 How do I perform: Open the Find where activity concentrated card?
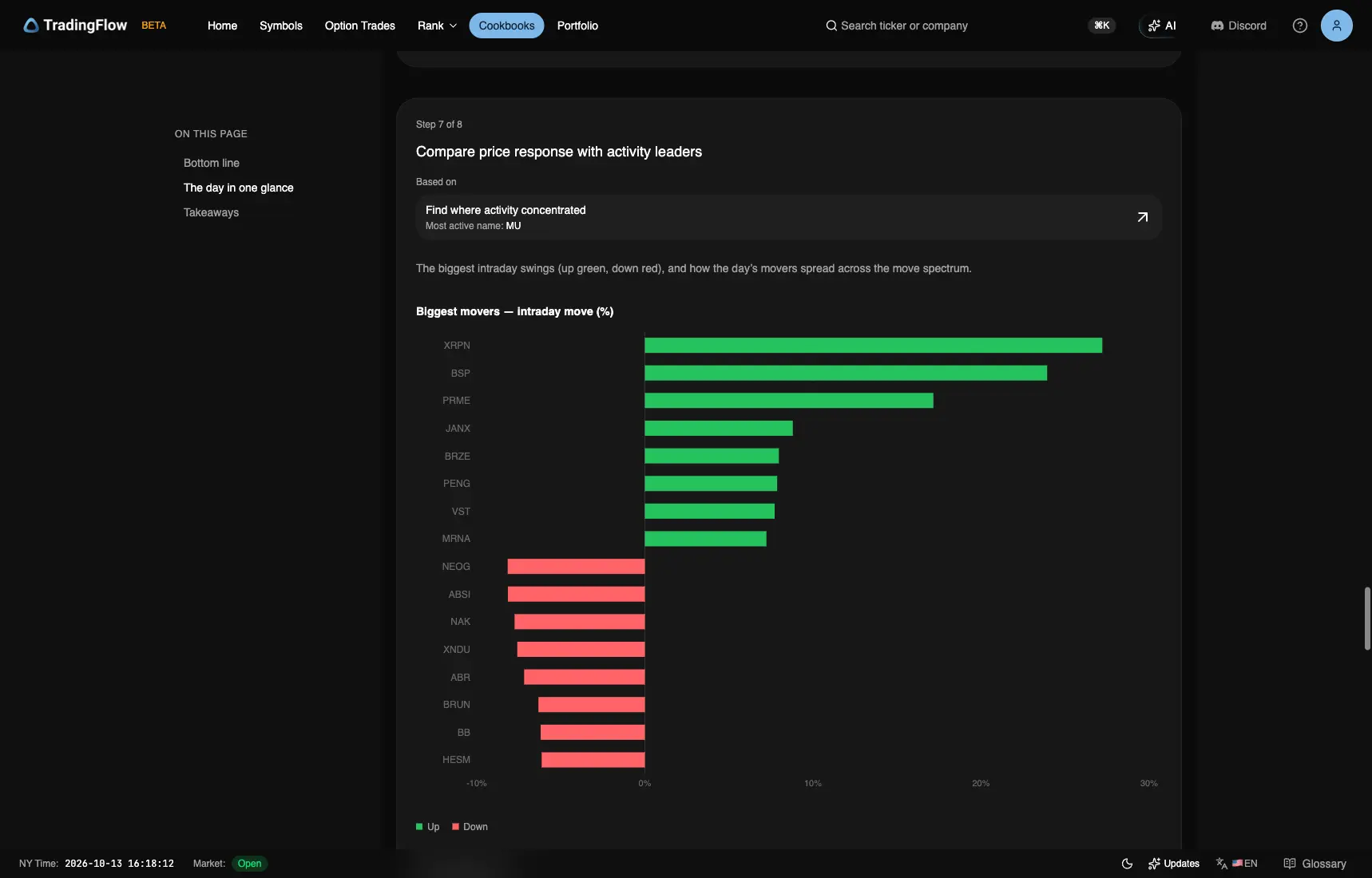[x=789, y=217]
